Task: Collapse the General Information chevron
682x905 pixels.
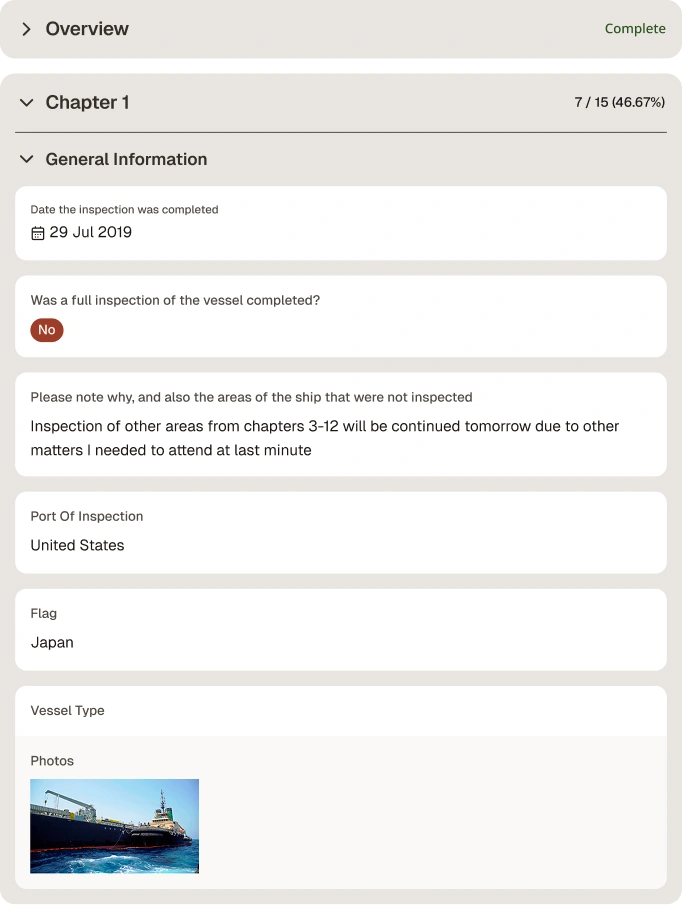Action: click(x=26, y=159)
